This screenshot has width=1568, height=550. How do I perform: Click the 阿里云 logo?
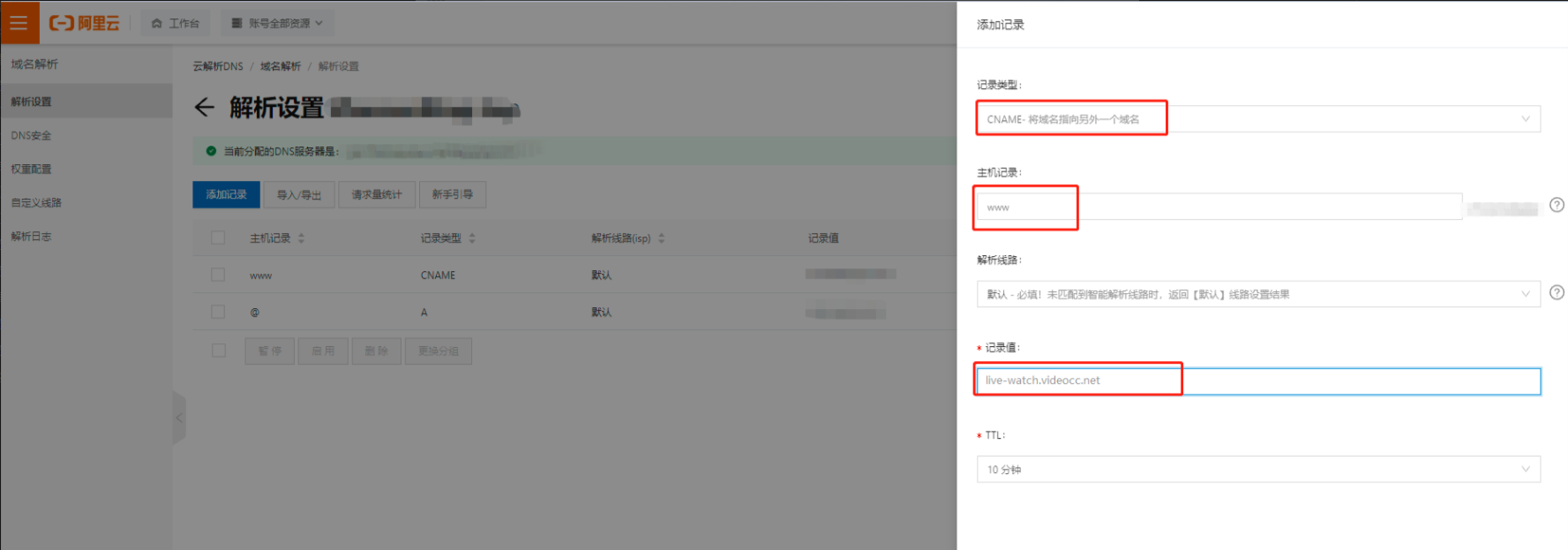click(85, 23)
